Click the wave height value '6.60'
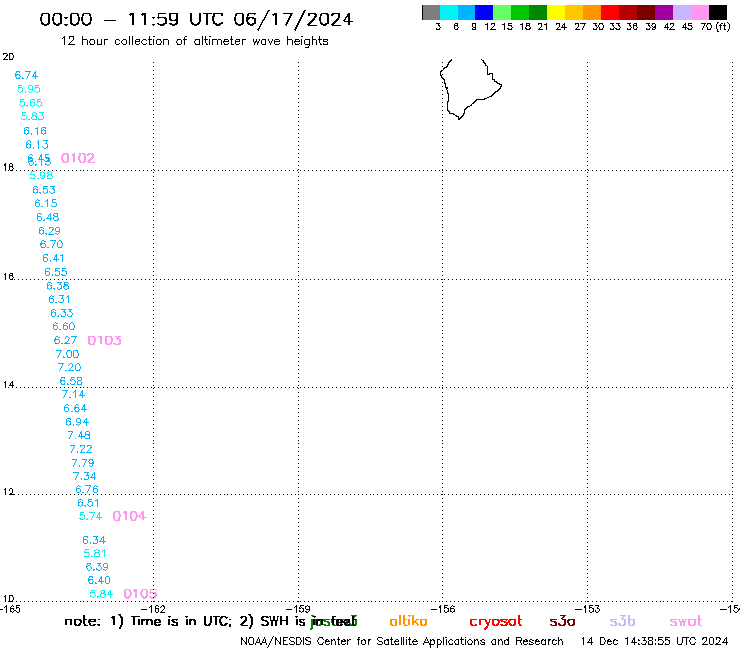The height and width of the screenshot is (650, 740). point(64,326)
